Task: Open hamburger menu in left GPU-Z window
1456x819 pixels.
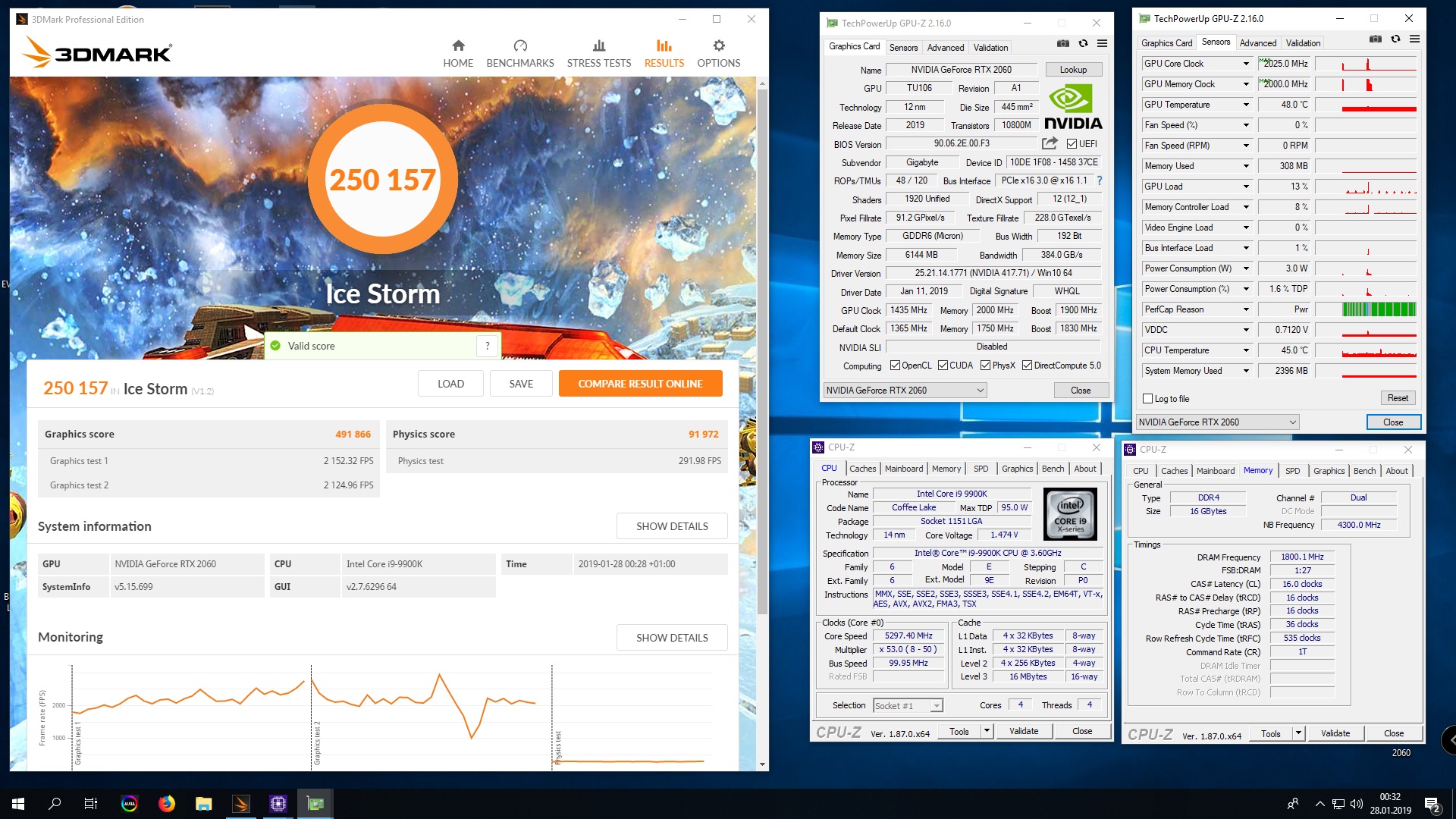Action: point(1102,44)
